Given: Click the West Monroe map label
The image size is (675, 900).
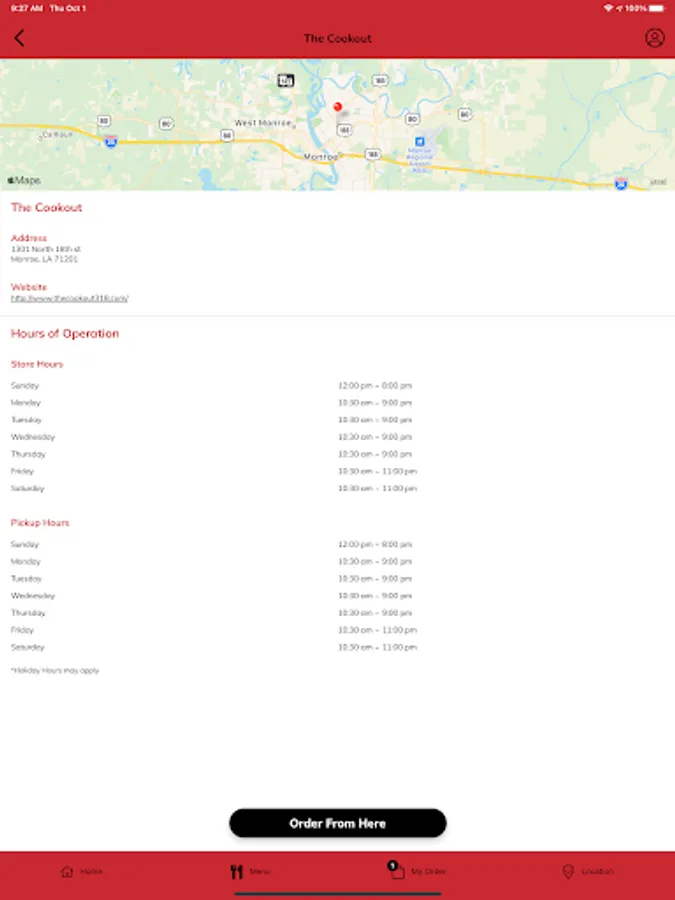Looking at the screenshot, I should pos(263,123).
